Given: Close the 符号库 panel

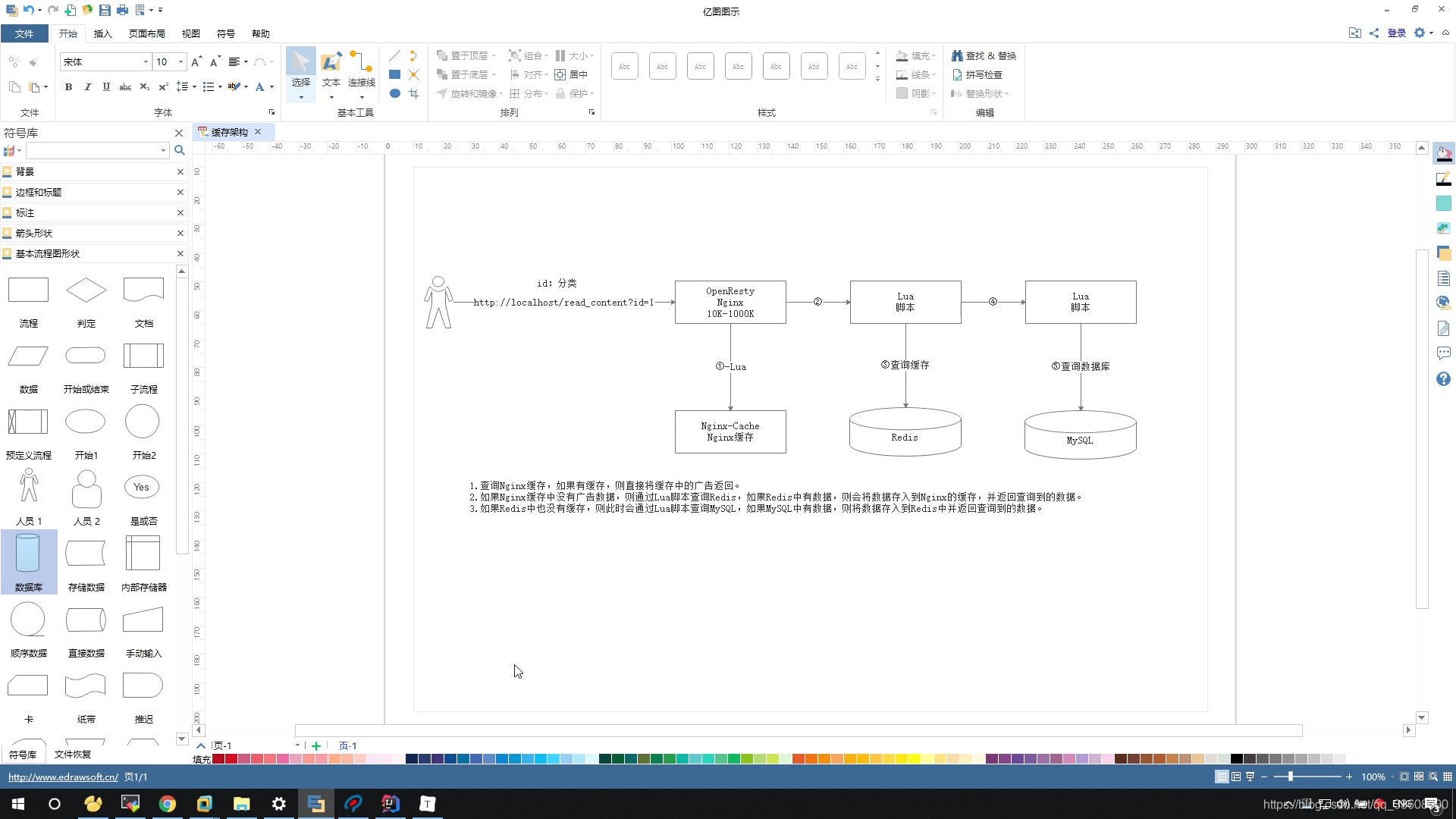Looking at the screenshot, I should (179, 133).
